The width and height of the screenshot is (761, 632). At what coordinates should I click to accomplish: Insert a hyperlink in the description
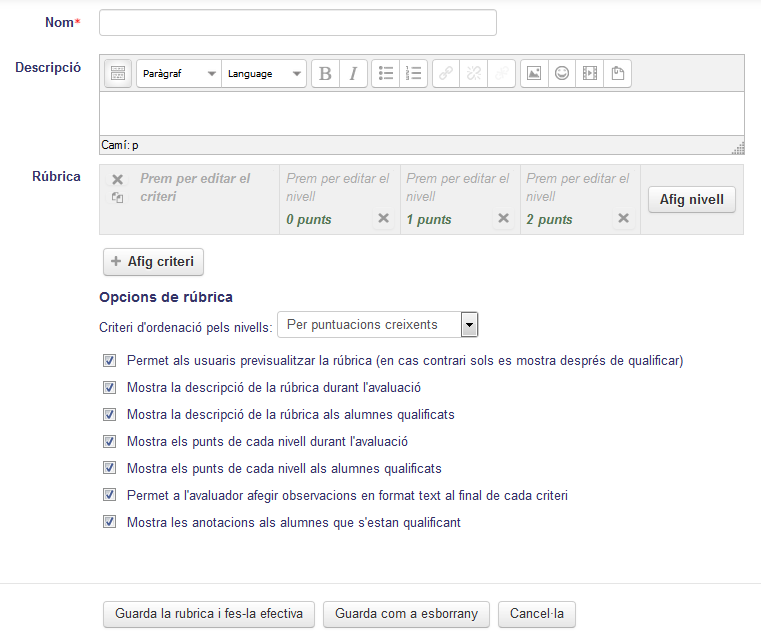coord(446,74)
